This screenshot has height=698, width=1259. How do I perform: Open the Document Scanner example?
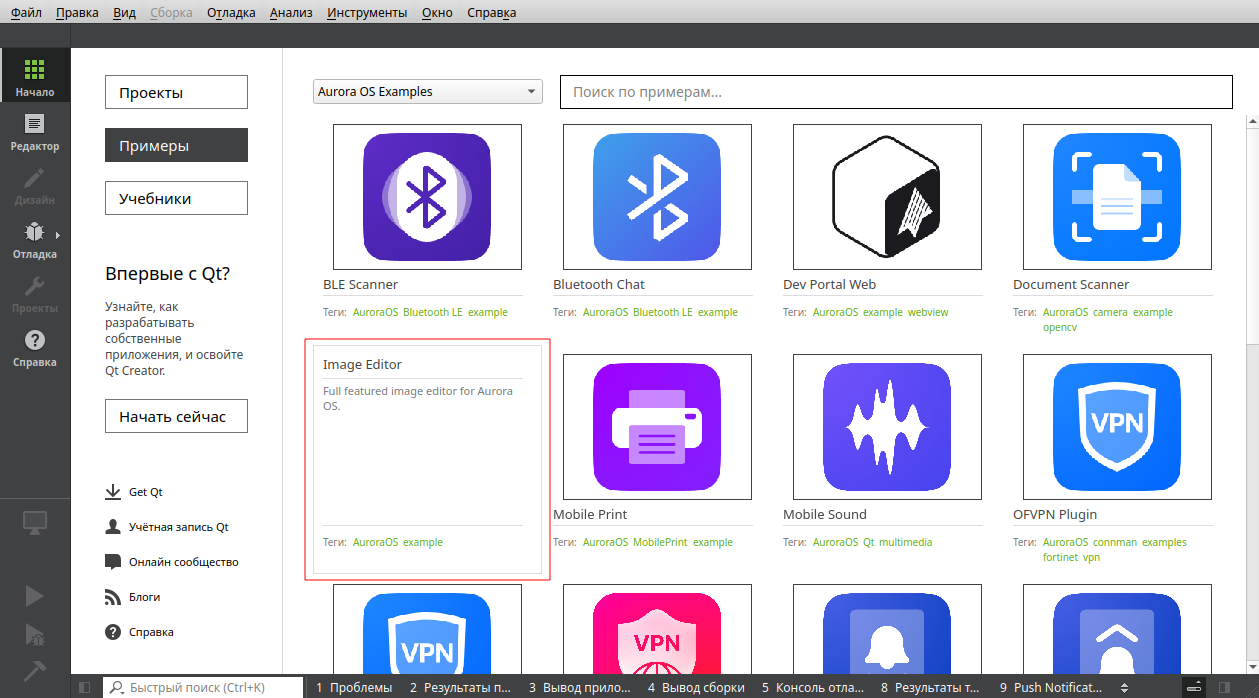1117,196
